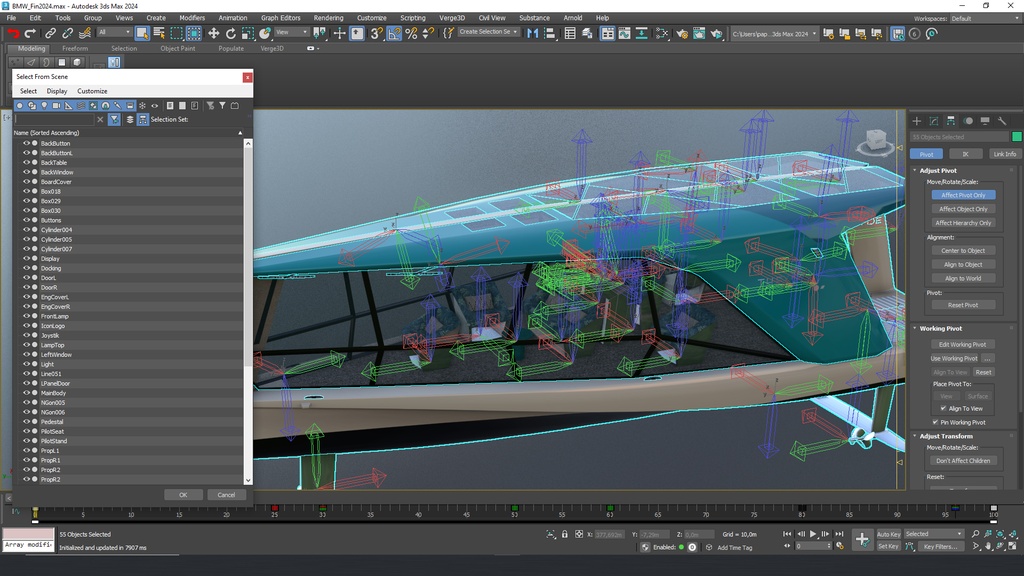This screenshot has height=576, width=1024.
Task: Select PilotSeat in the object list
Action: point(54,431)
